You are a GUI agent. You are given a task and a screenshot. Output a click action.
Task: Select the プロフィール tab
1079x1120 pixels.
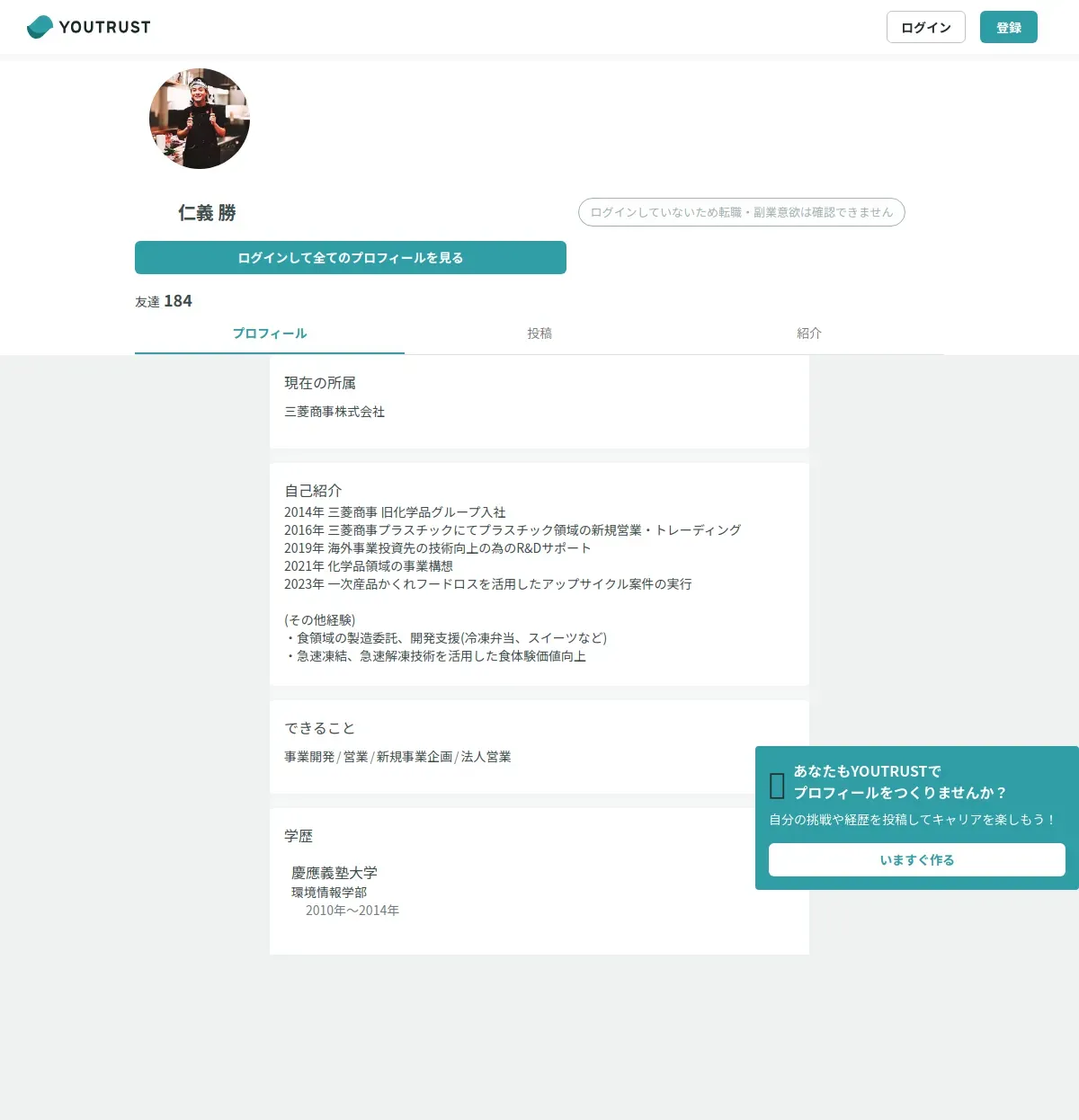(270, 333)
